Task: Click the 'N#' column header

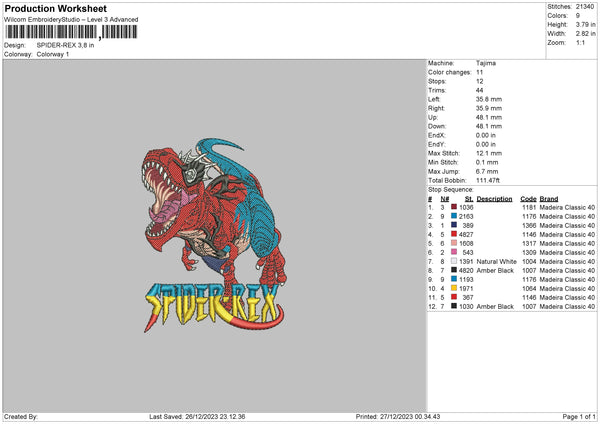Action: [x=445, y=199]
